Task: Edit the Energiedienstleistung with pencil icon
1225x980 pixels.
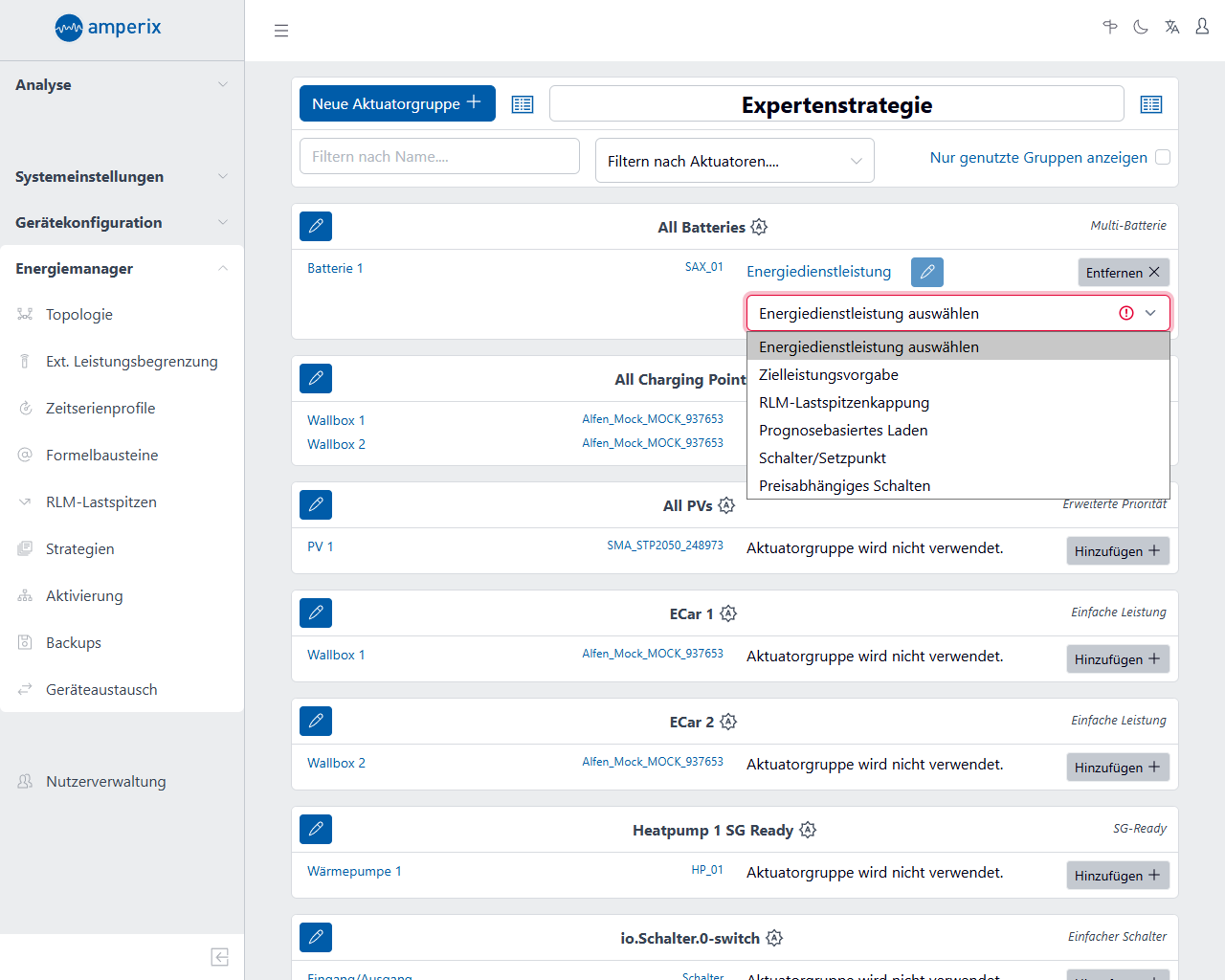Action: (926, 272)
